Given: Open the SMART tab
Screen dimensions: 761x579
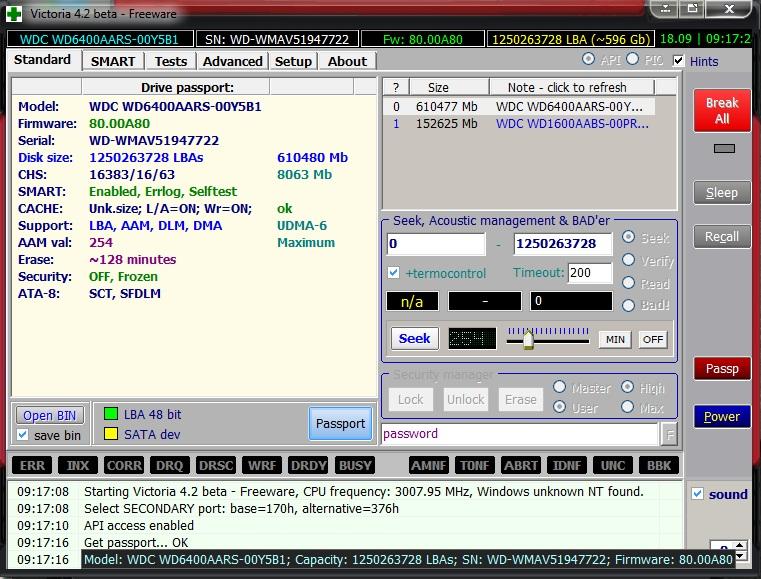Looking at the screenshot, I should (113, 61).
